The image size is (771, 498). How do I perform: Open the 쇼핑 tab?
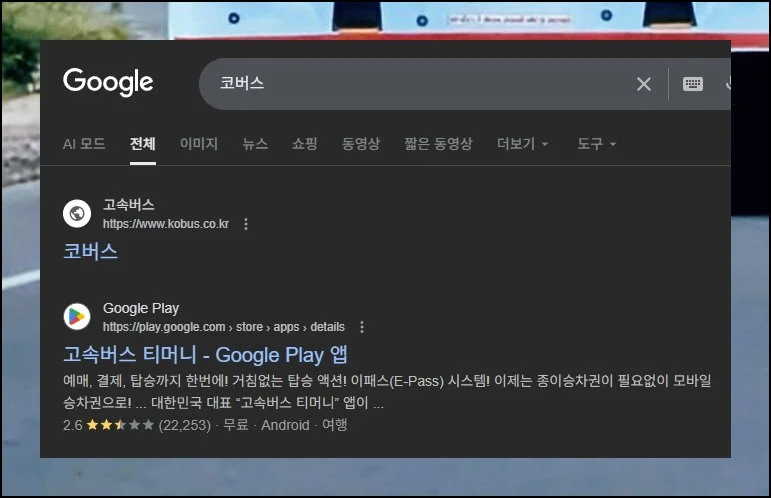tap(305, 144)
